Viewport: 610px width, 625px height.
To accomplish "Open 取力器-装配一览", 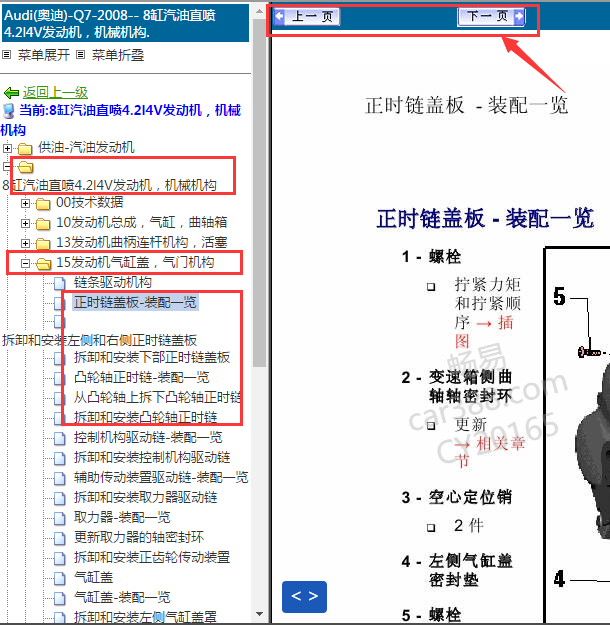I will [x=122, y=517].
